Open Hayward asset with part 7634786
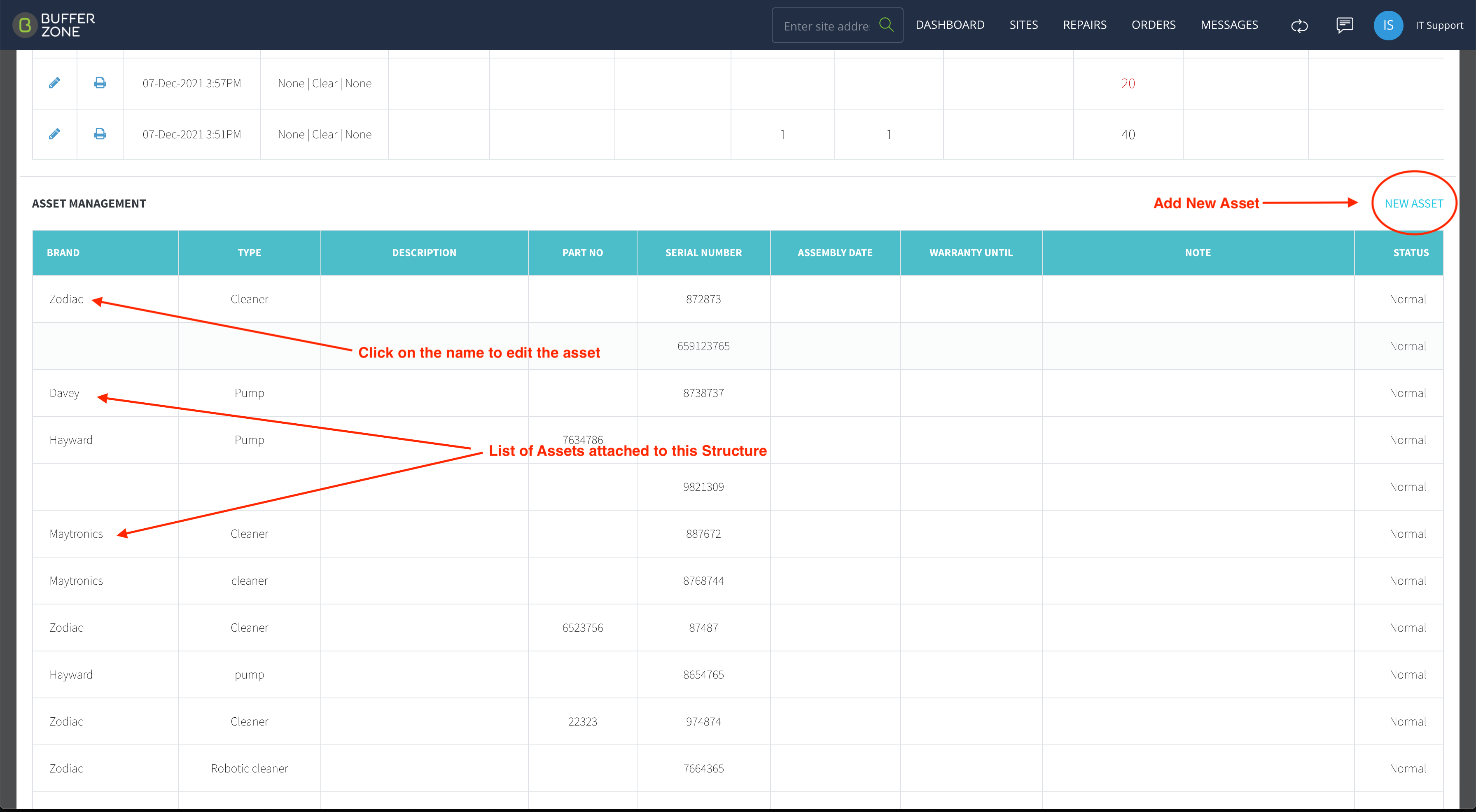Screen dimensions: 1476x812 (70, 440)
